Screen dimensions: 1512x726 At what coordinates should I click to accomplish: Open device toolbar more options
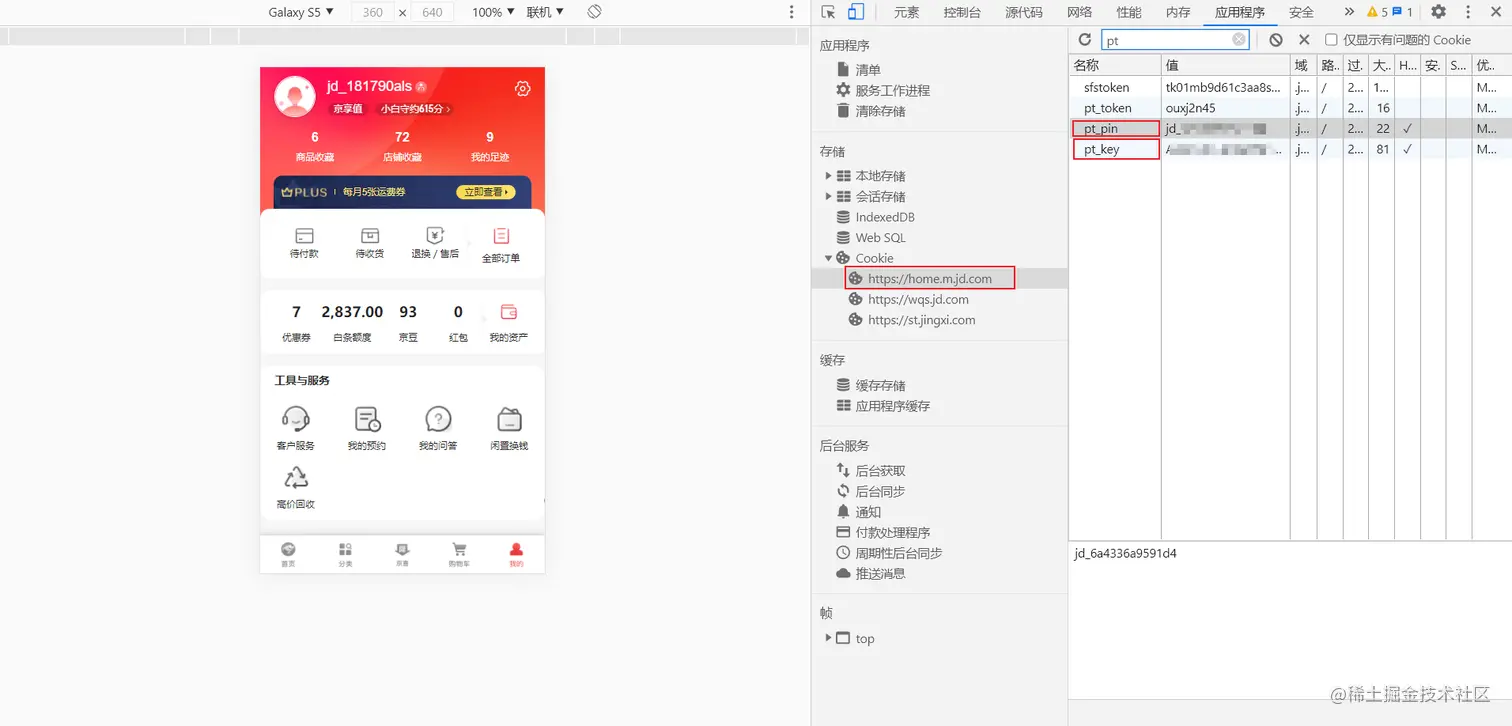[792, 12]
